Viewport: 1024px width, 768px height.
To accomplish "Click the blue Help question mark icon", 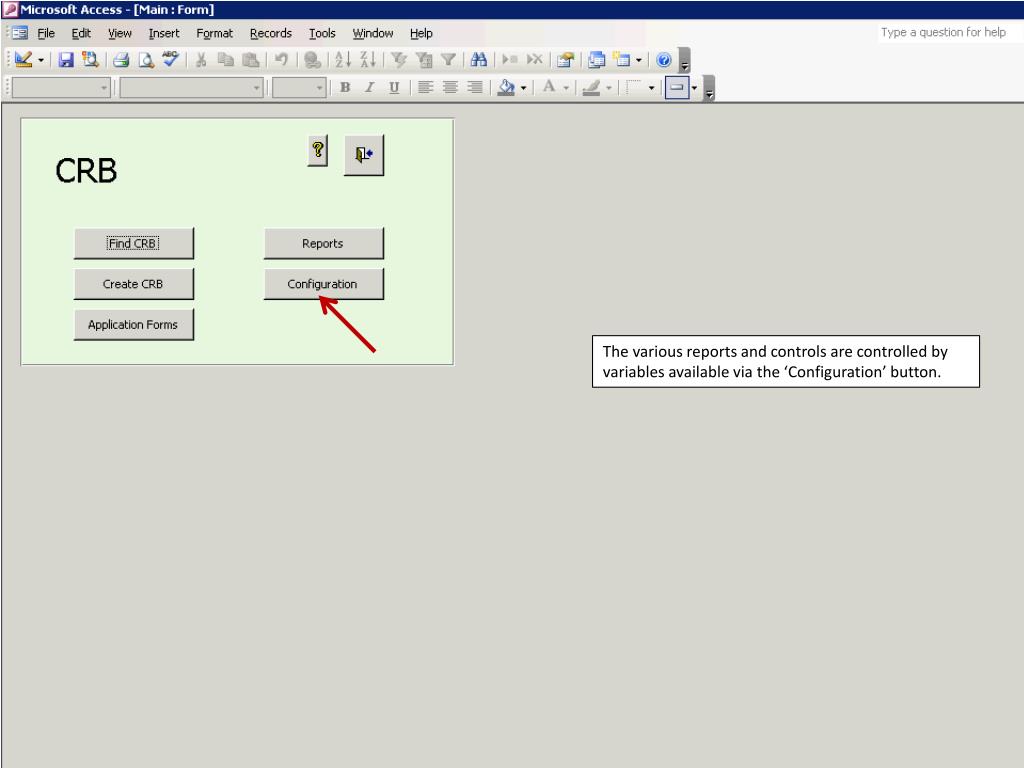I will (x=664, y=60).
